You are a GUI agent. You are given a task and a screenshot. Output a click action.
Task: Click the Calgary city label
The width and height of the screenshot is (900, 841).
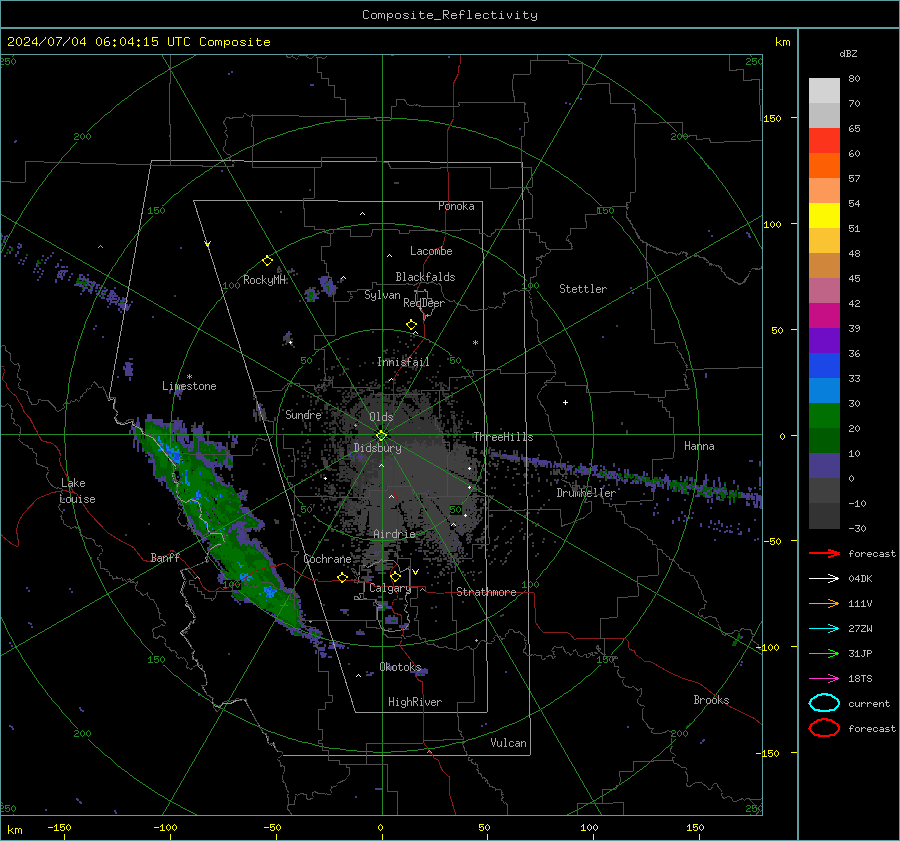pos(390,588)
